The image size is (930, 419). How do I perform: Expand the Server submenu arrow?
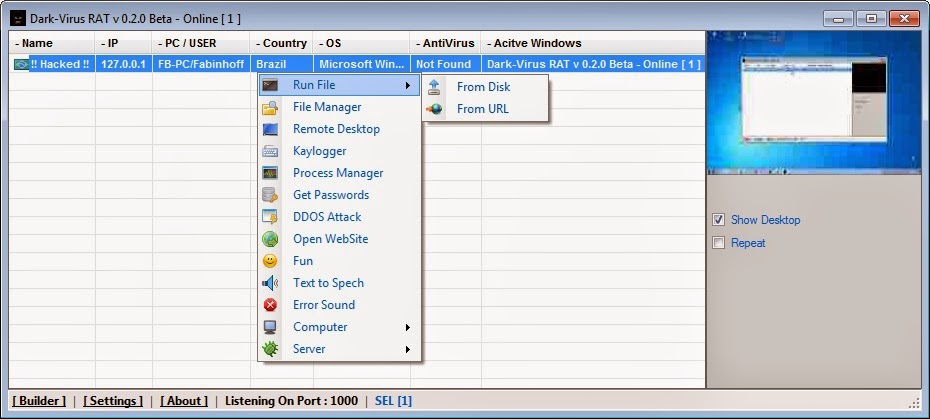coord(407,350)
